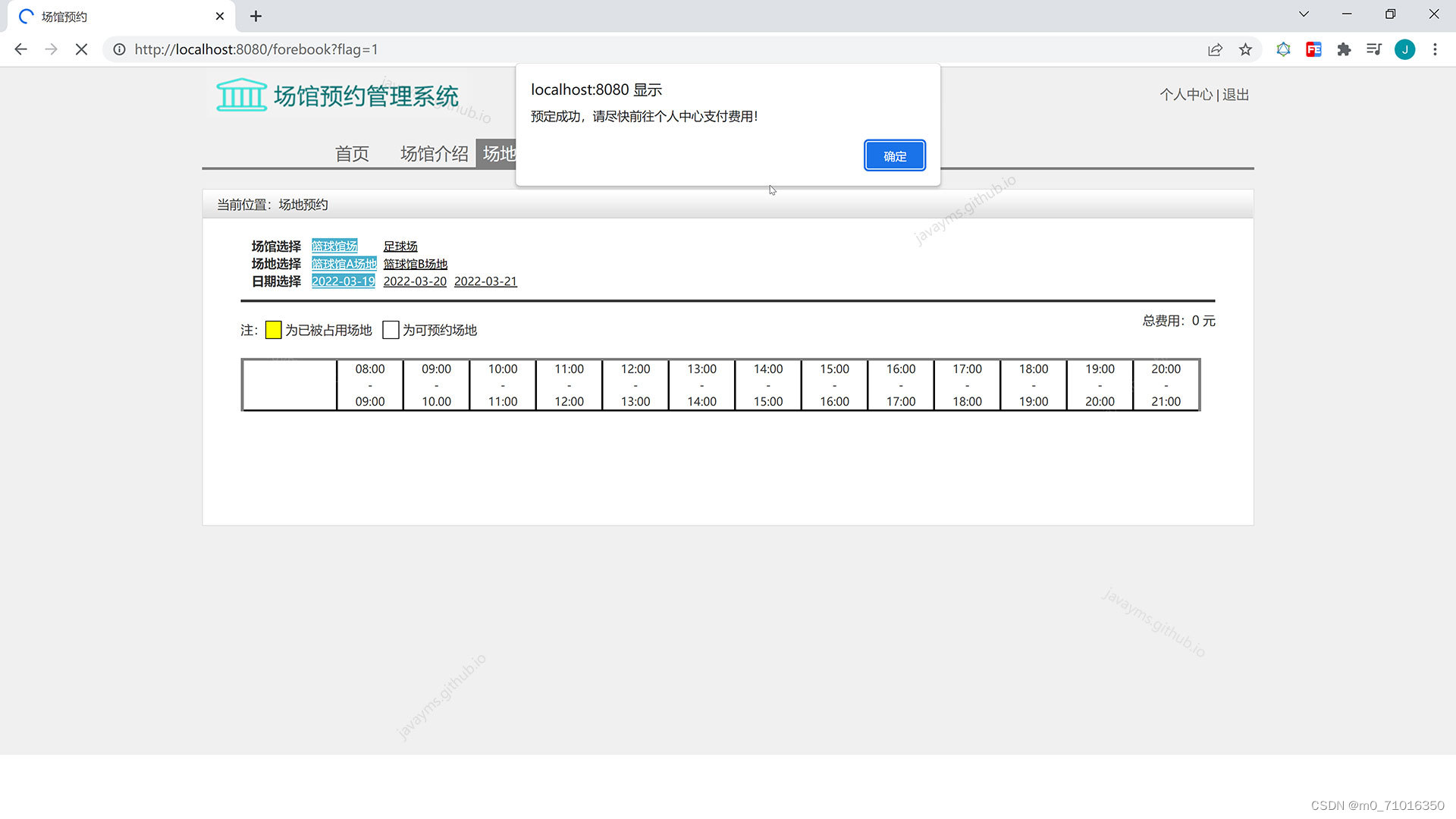This screenshot has height=819, width=1456.
Task: Open the site information icon in address bar
Action: pos(119,49)
